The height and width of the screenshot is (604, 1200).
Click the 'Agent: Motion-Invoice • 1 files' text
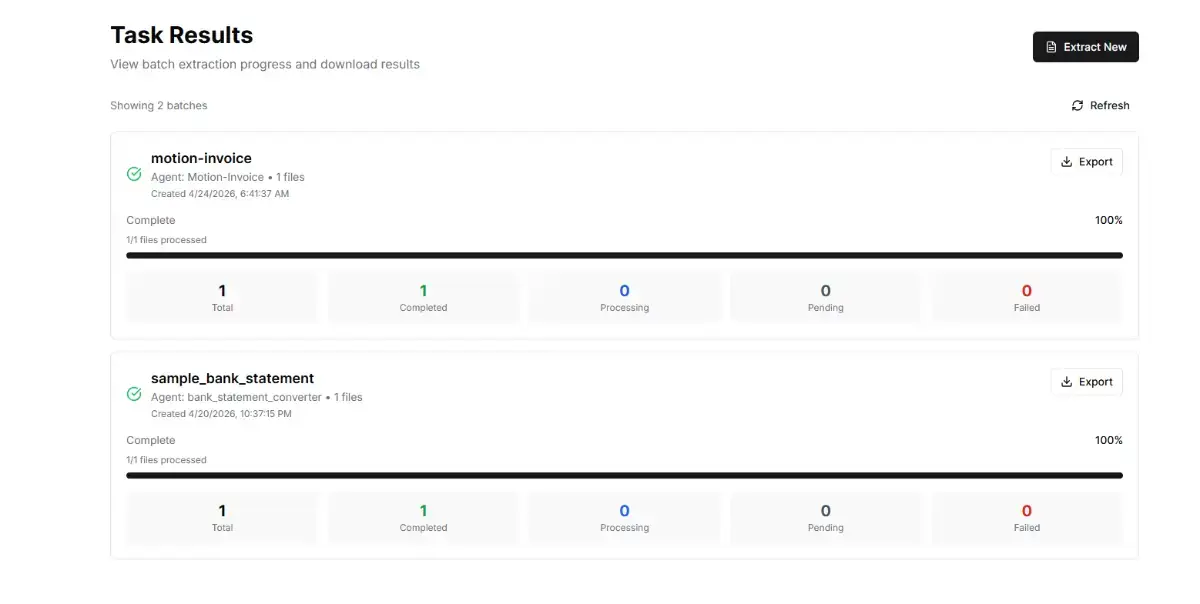click(x=228, y=177)
